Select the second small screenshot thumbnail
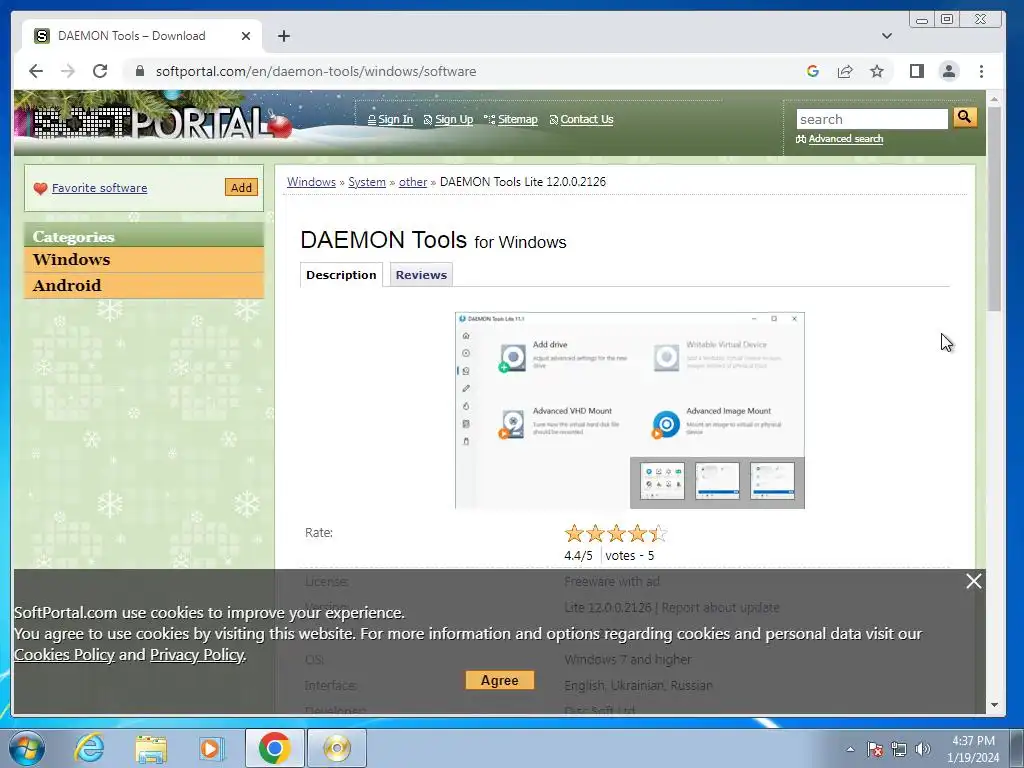The image size is (1024, 768). (717, 481)
